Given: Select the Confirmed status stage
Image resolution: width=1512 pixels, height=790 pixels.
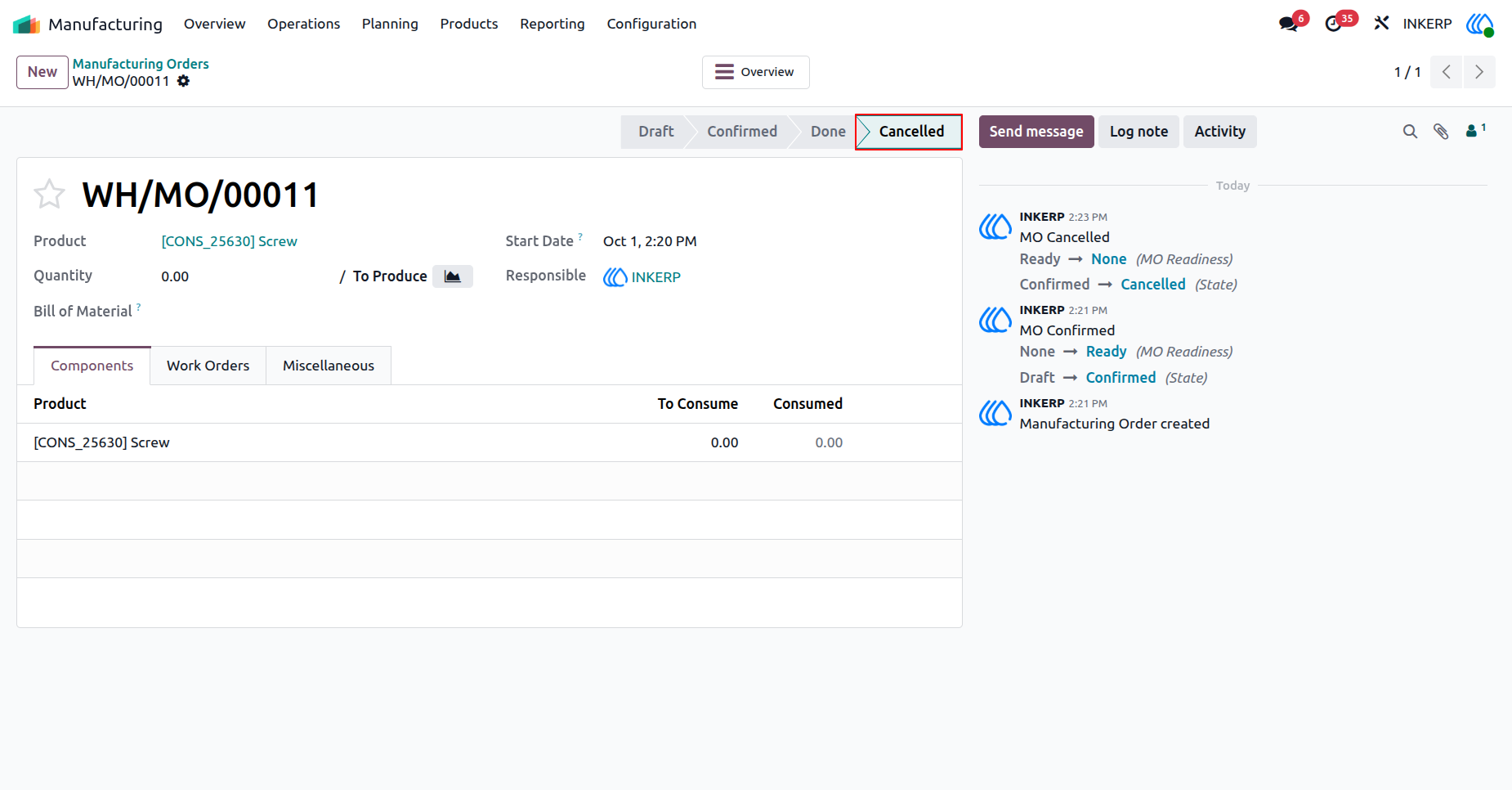Looking at the screenshot, I should pyautogui.click(x=742, y=132).
